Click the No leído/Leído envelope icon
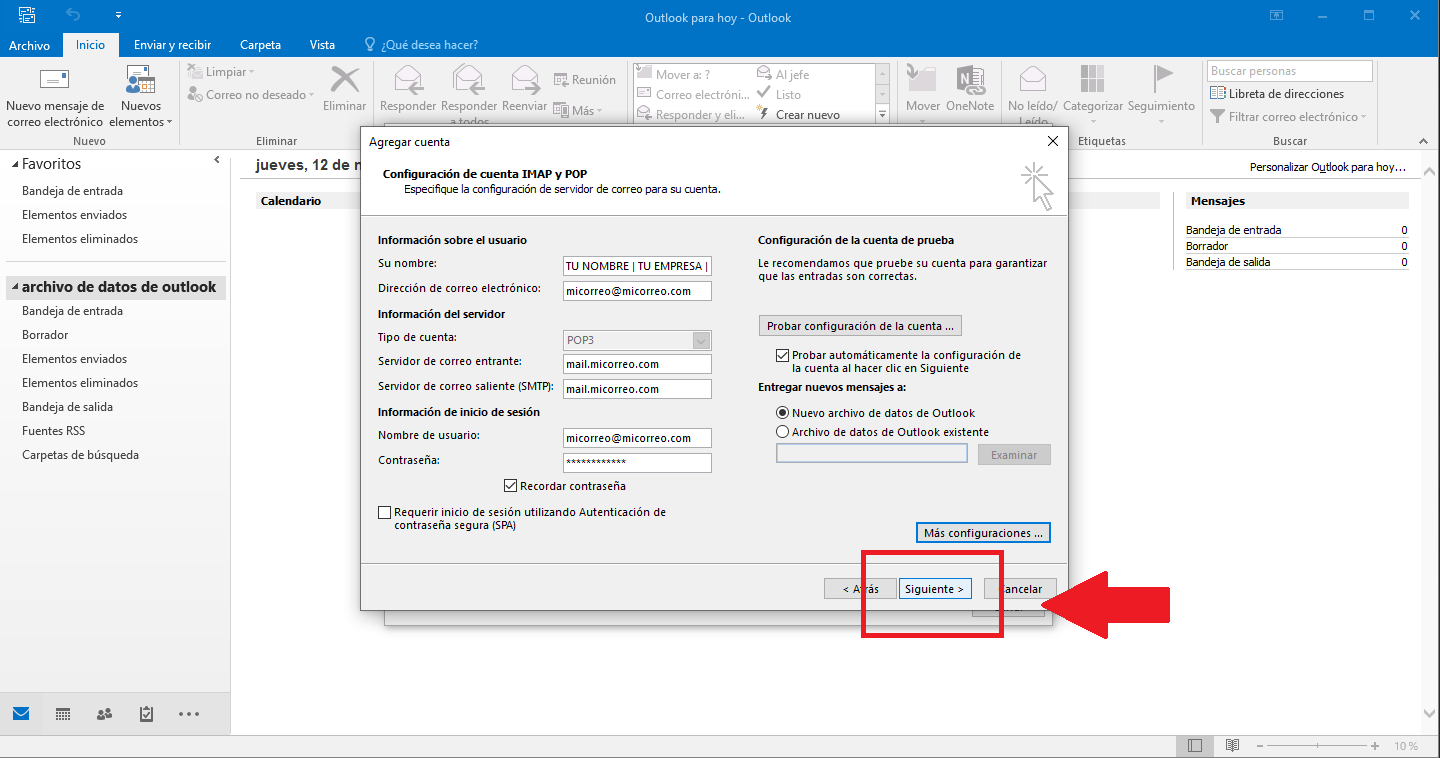This screenshot has width=1440, height=758. (1033, 80)
